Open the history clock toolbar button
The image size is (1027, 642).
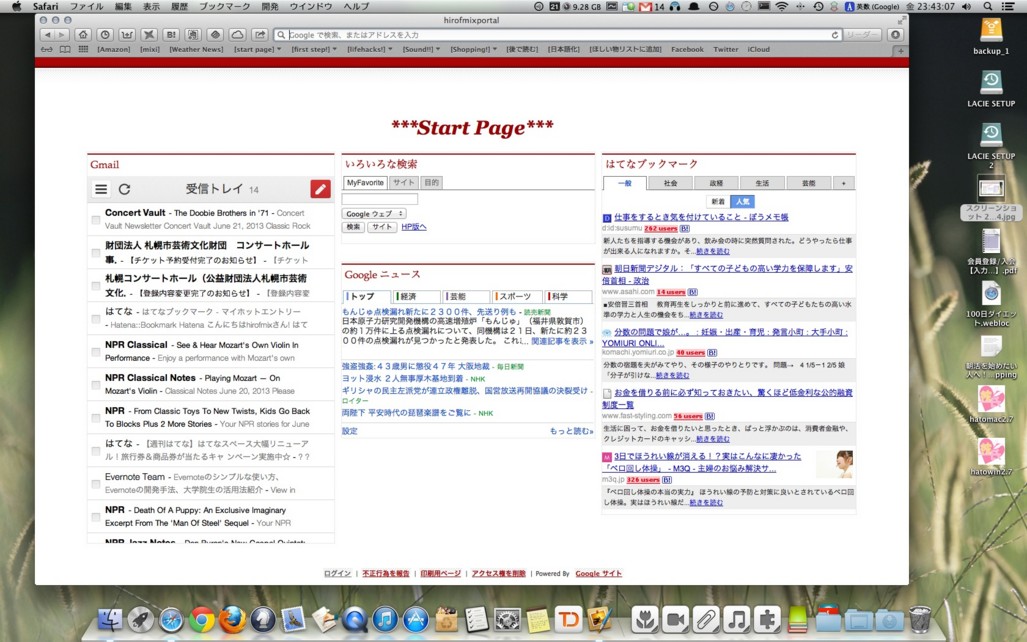pyautogui.click(x=105, y=35)
